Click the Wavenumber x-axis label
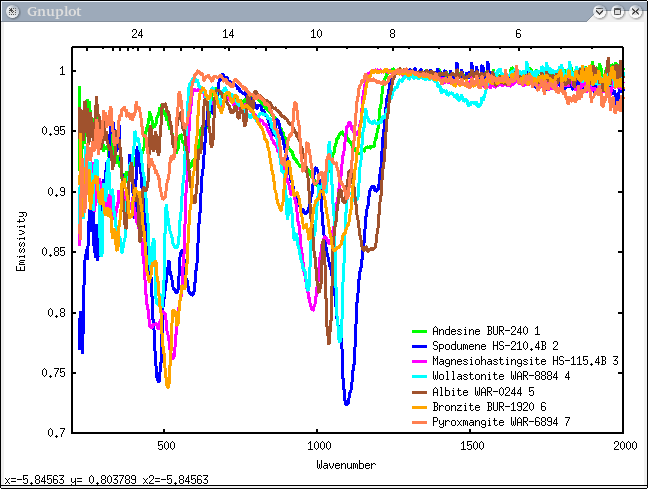The height and width of the screenshot is (489, 648). pyautogui.click(x=346, y=465)
